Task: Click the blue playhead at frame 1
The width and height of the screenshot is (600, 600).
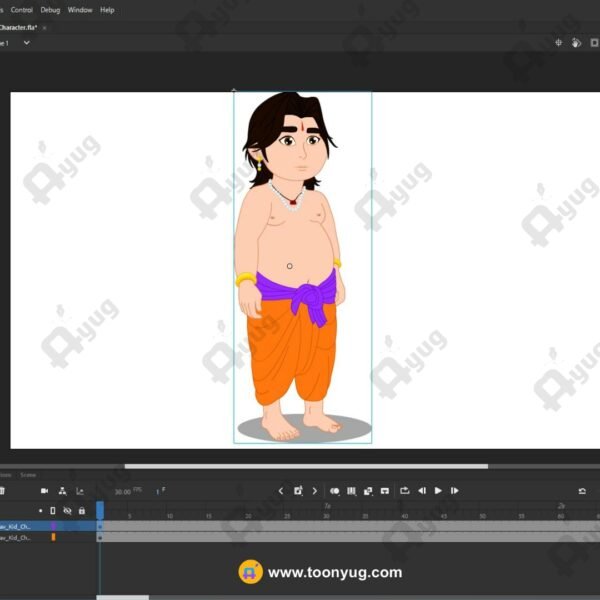Action: click(x=100, y=510)
